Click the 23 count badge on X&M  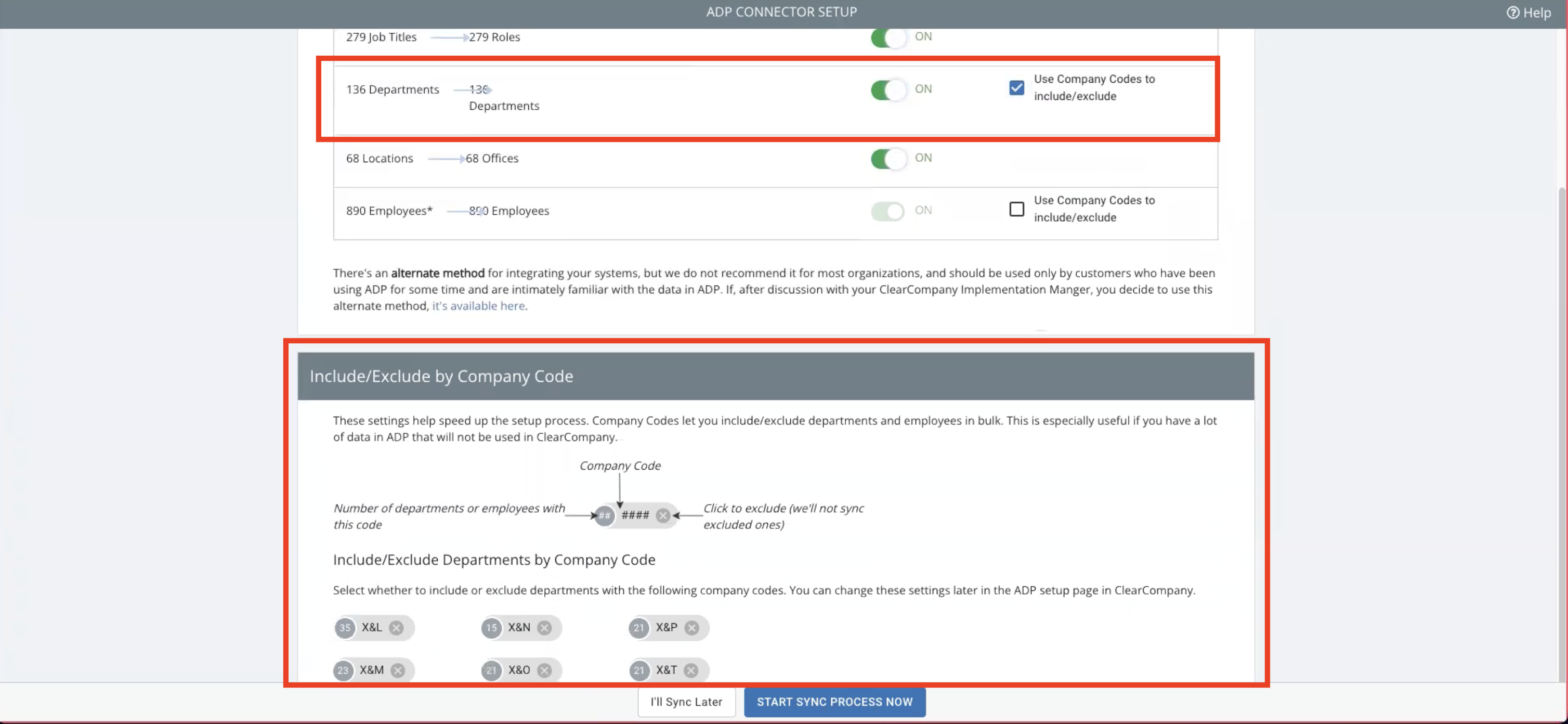(343, 670)
